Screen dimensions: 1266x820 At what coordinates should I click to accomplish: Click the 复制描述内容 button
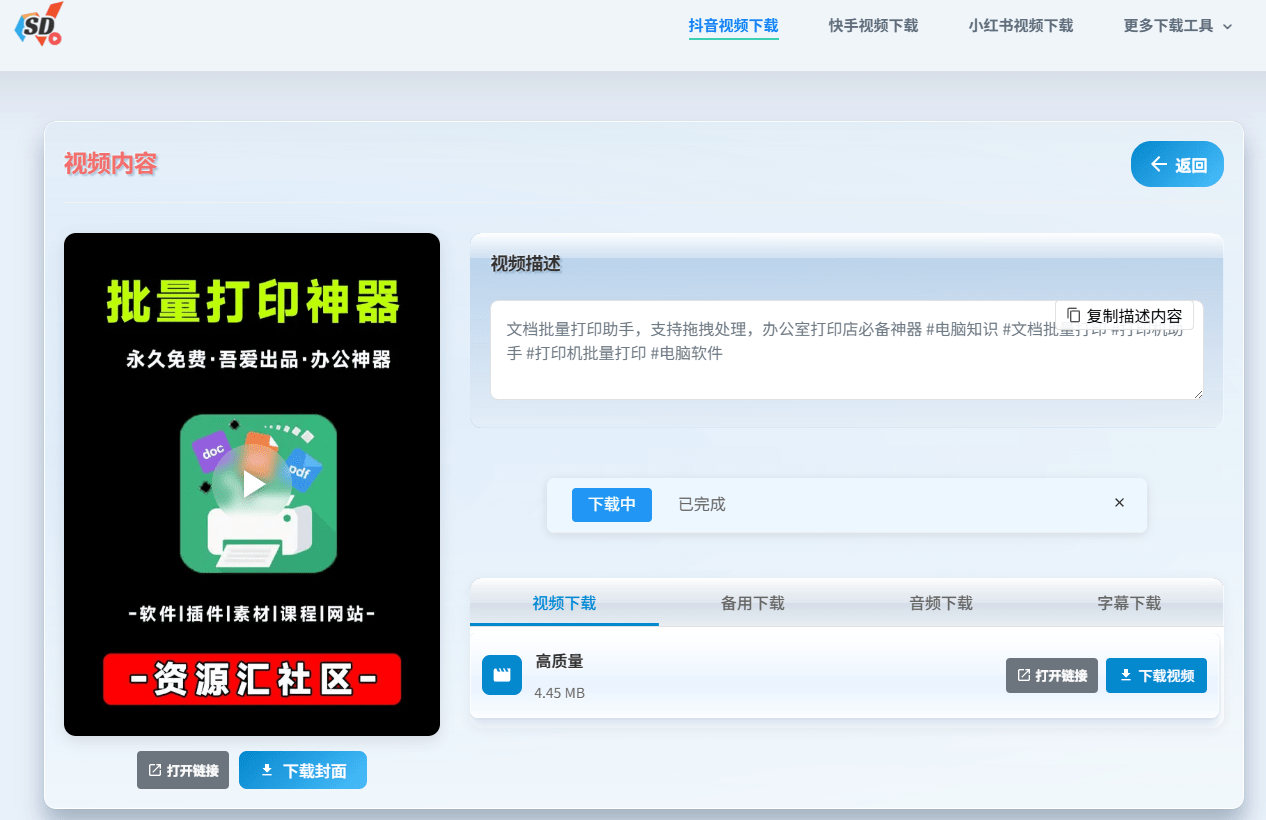pyautogui.click(x=1124, y=315)
